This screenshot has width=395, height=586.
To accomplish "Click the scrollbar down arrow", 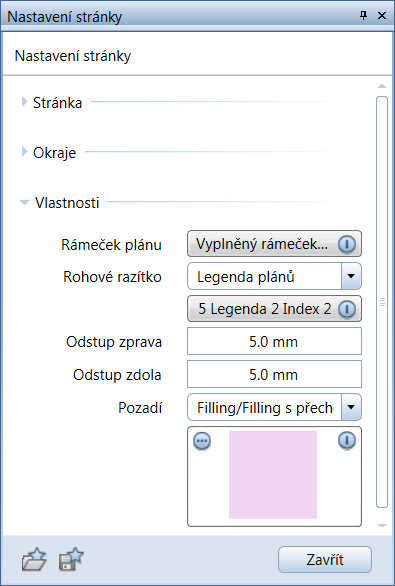I will [x=382, y=525].
